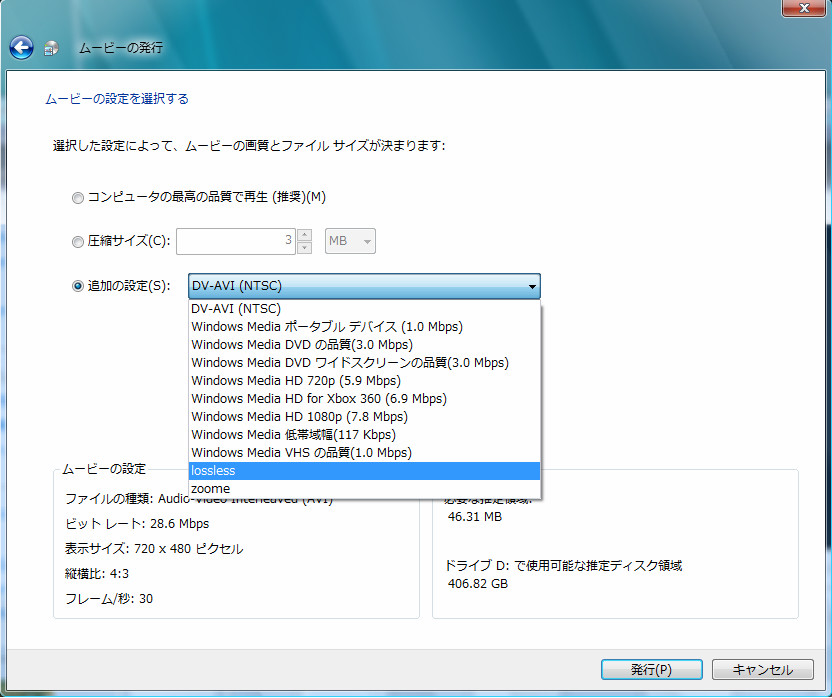
Task: Choose the zoome profile entry
Action: pos(211,489)
